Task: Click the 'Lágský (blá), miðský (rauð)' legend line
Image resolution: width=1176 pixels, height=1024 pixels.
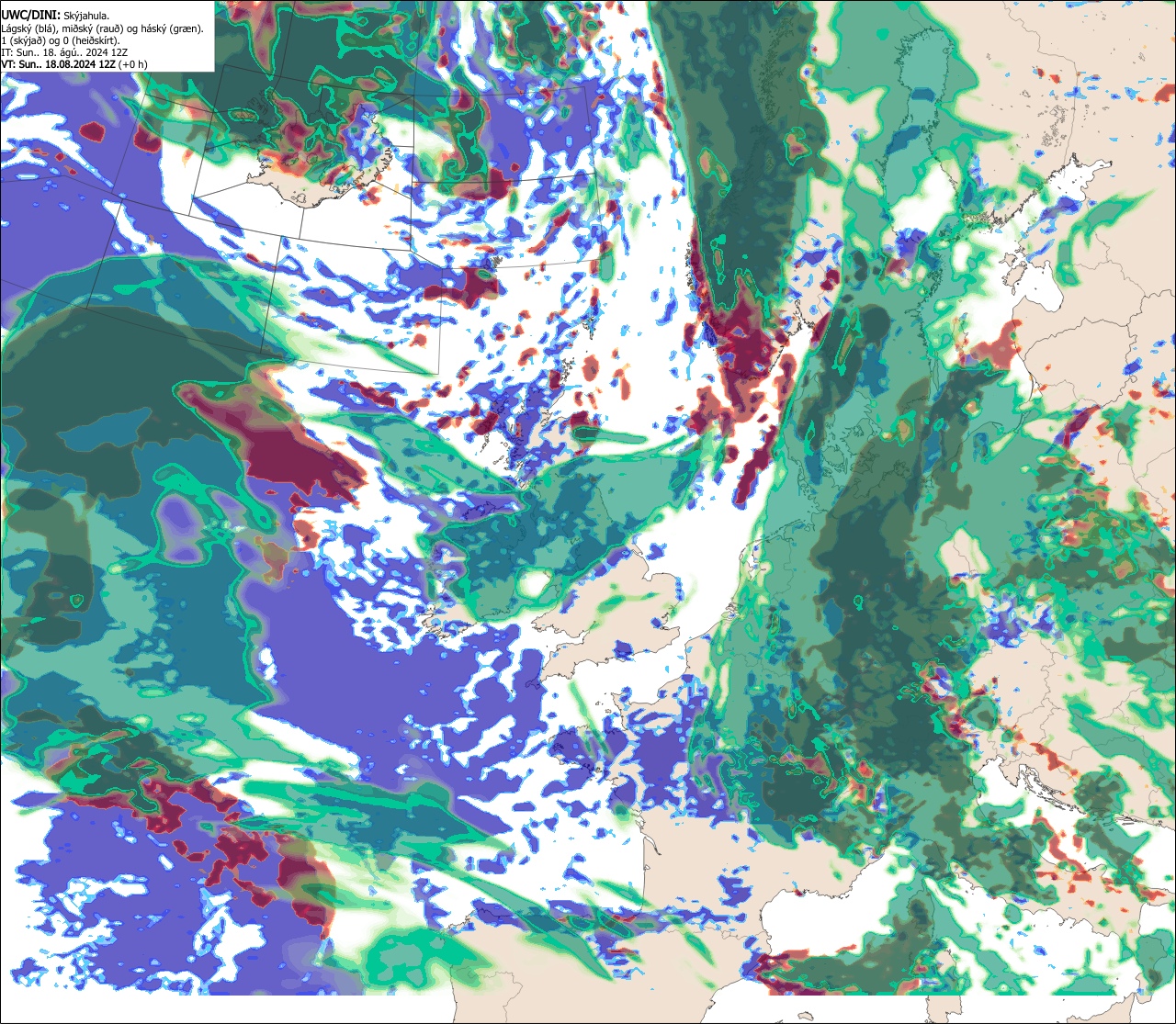Action: [x=102, y=28]
